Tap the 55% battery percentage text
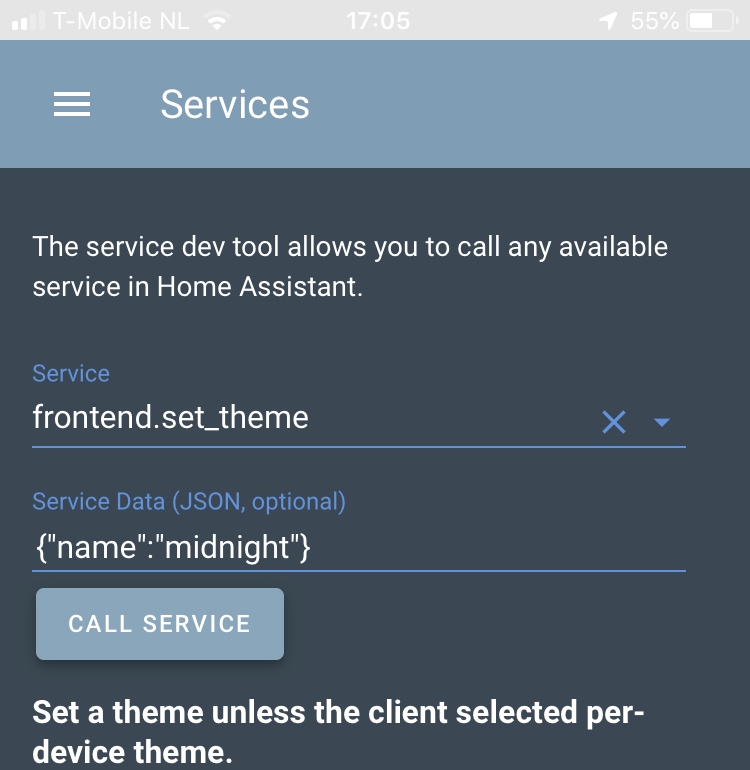The height and width of the screenshot is (770, 750). coord(655,21)
